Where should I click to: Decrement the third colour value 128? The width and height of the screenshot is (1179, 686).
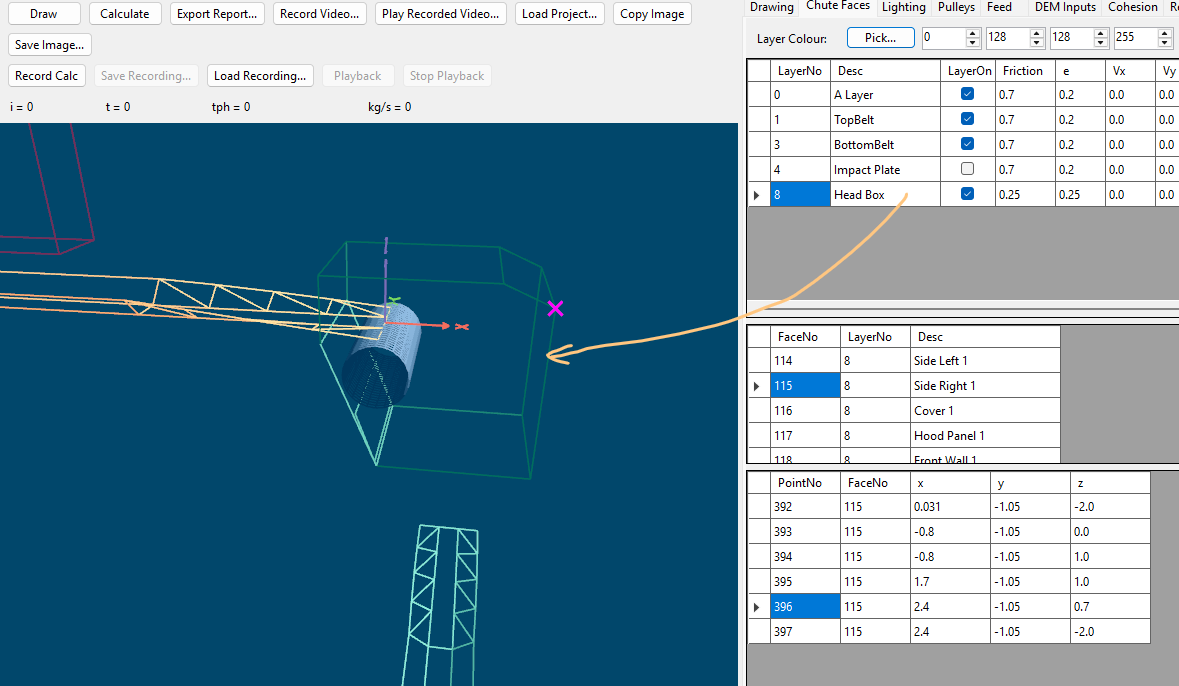point(1101,42)
